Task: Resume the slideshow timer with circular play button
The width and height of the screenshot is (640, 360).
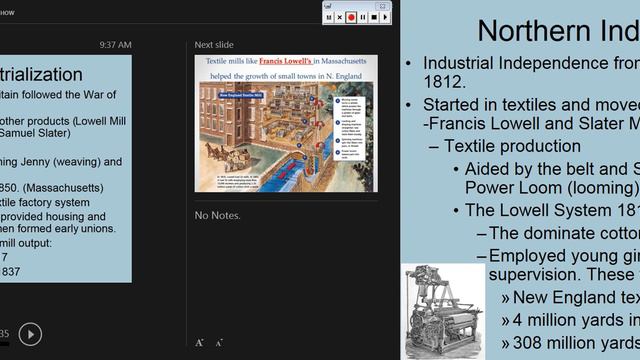Action: click(30, 334)
